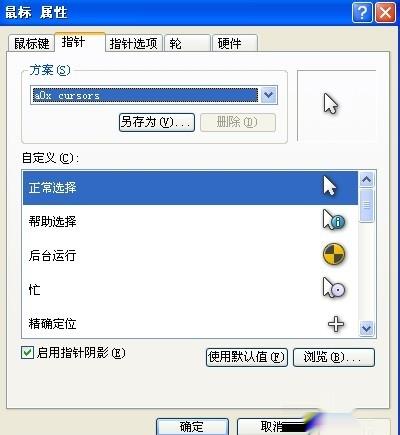Pick the Busy cursor icon with disc
Viewport: 400px width, 435px height.
(334, 288)
